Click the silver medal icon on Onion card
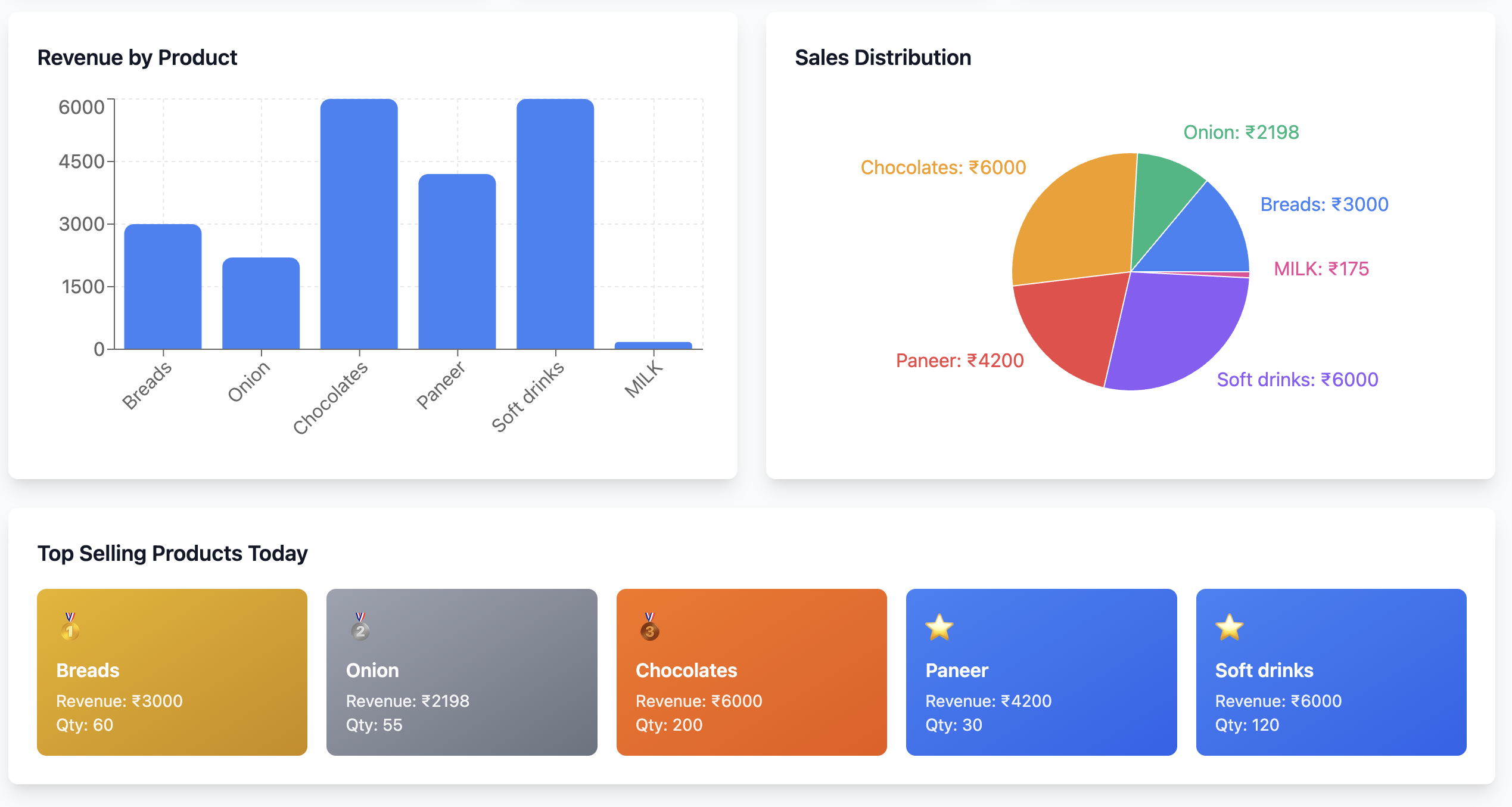The height and width of the screenshot is (807, 1512). coord(360,627)
